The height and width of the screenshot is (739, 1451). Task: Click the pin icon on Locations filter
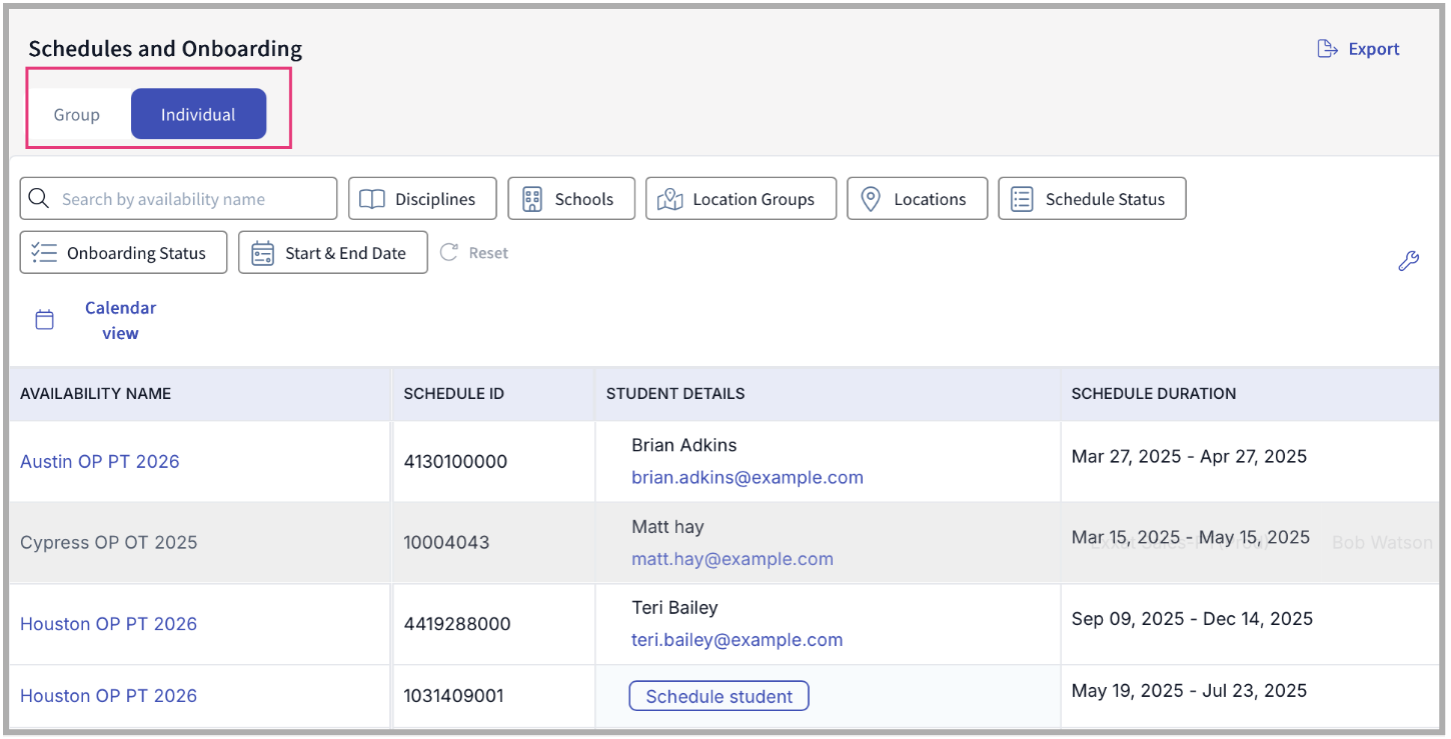[x=871, y=199]
